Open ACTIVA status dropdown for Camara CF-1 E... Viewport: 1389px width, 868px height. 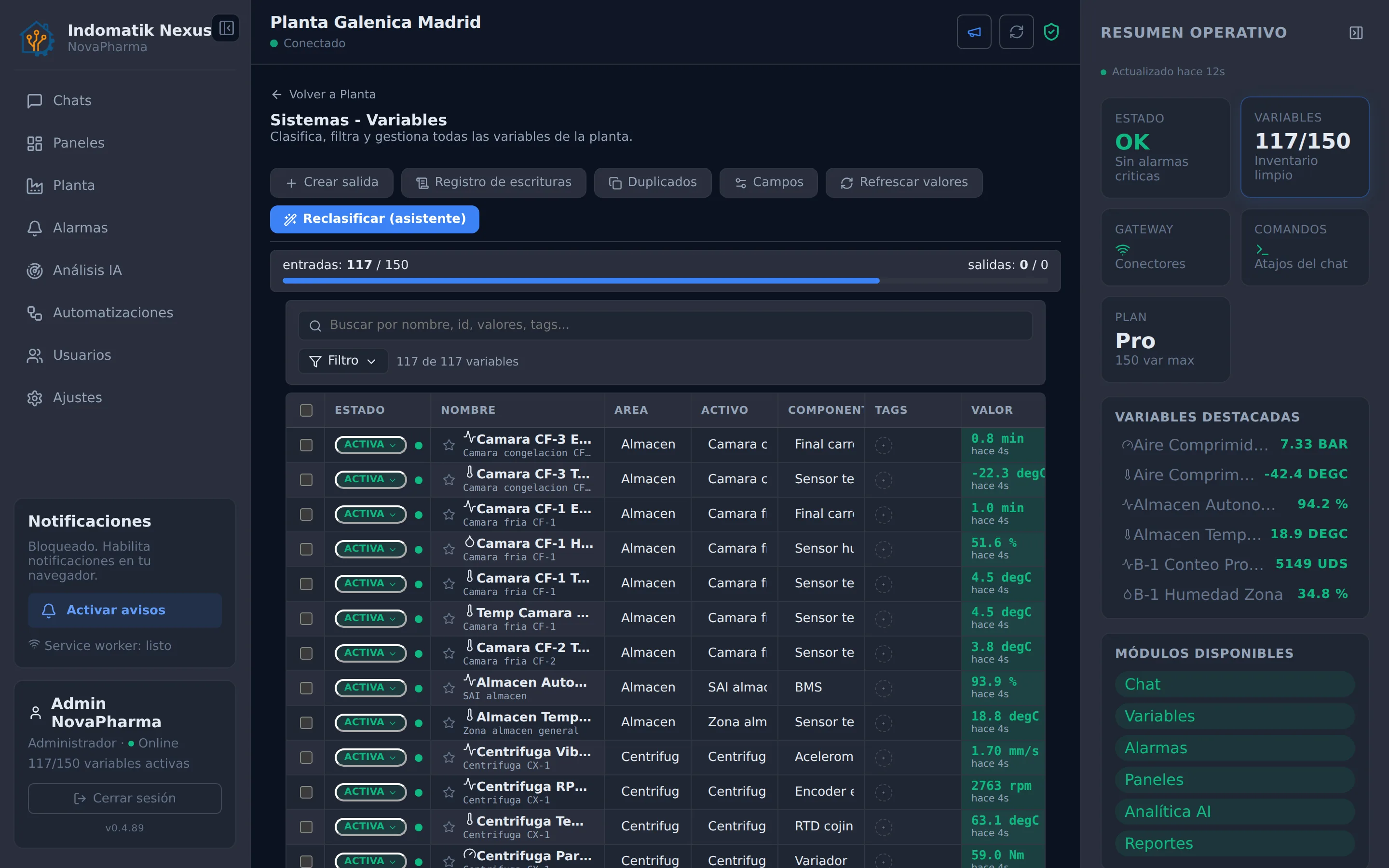(x=370, y=515)
